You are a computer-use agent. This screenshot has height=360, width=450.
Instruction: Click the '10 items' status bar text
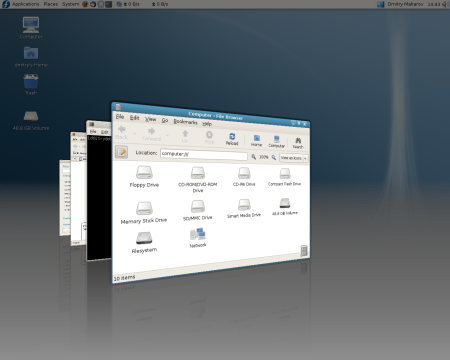click(124, 278)
